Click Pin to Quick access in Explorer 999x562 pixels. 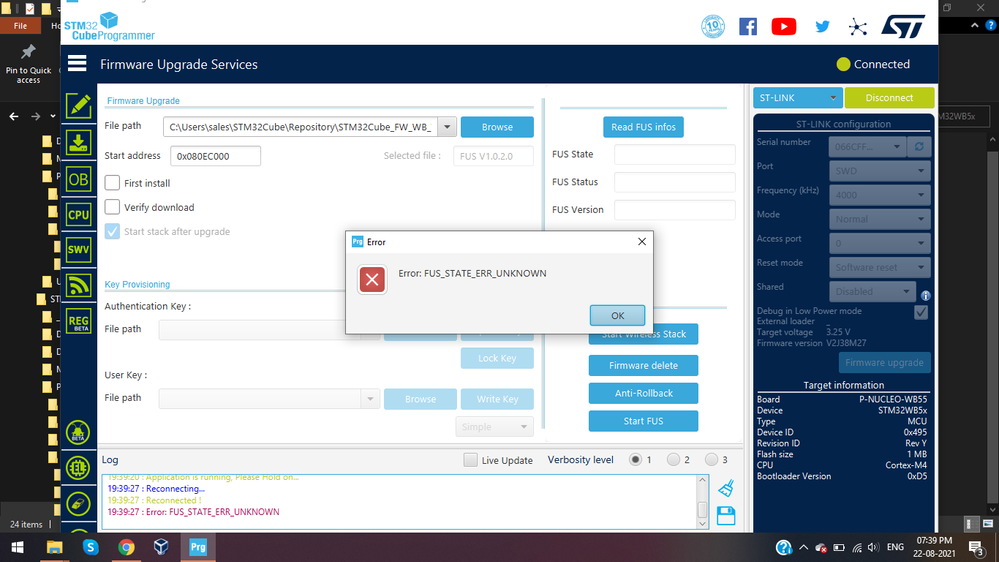point(28,64)
